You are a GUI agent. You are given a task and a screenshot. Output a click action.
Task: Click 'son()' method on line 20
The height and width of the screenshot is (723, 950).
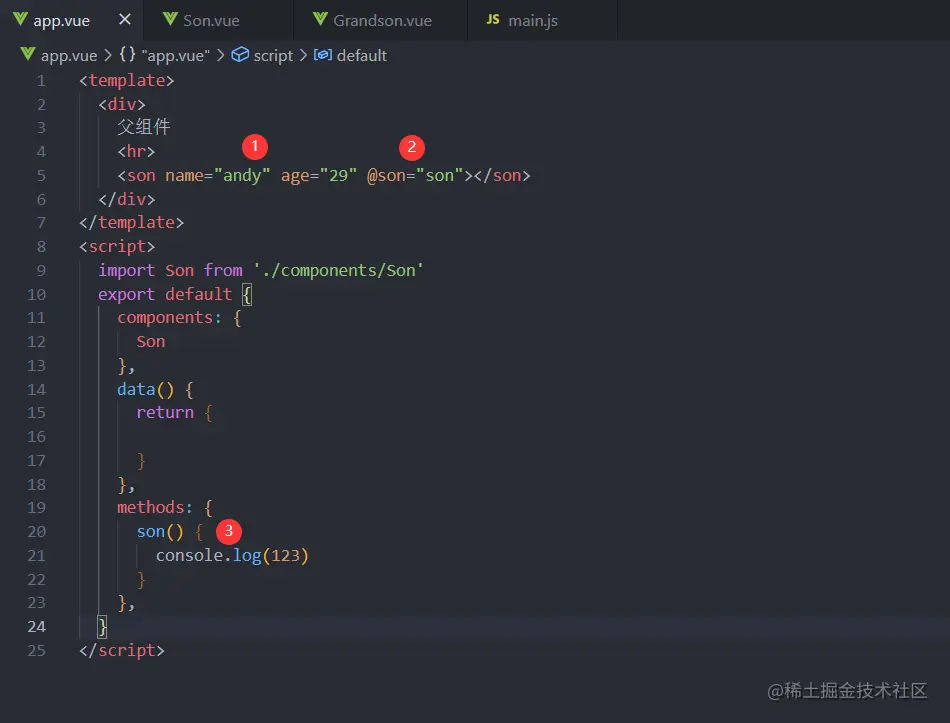(x=160, y=531)
